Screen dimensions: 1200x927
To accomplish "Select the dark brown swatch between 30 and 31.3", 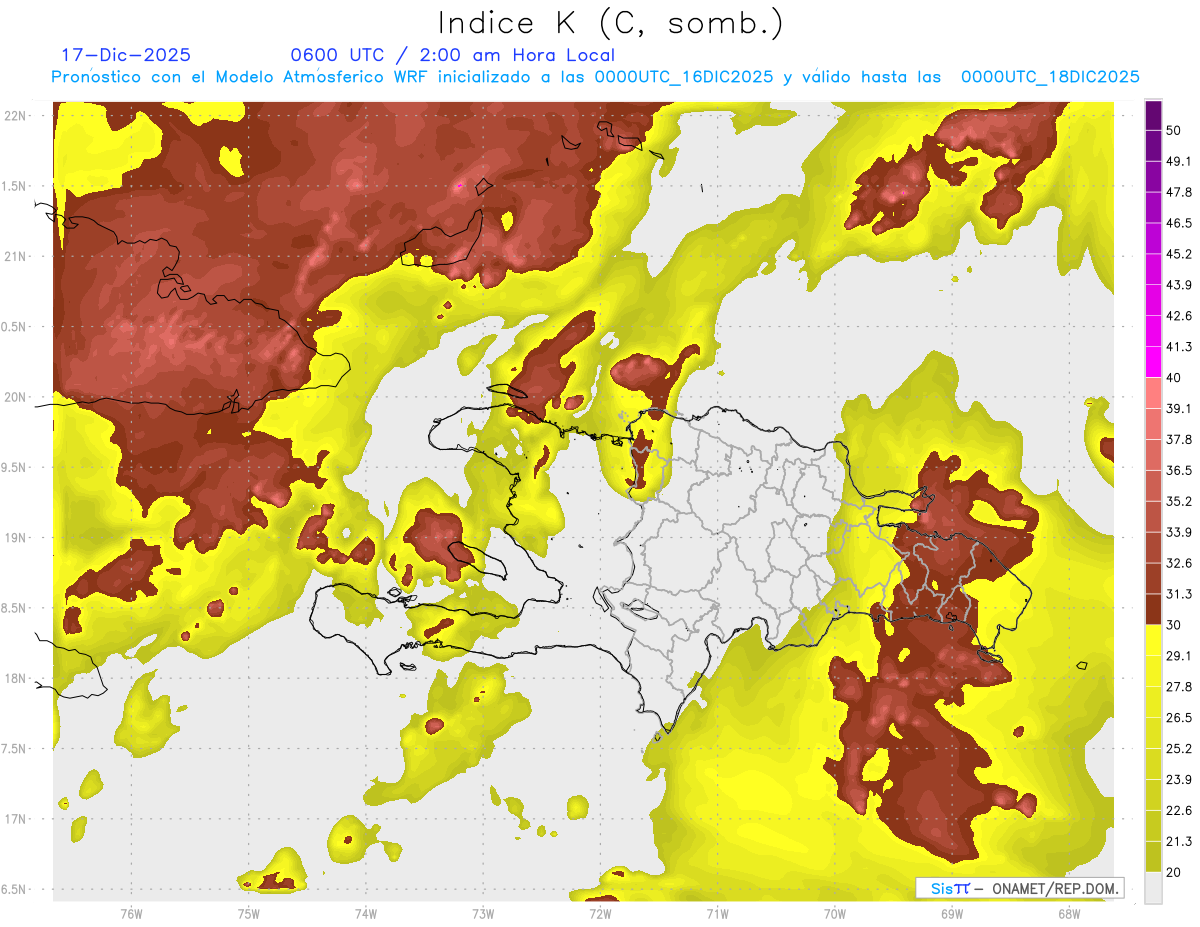I will point(1154,609).
